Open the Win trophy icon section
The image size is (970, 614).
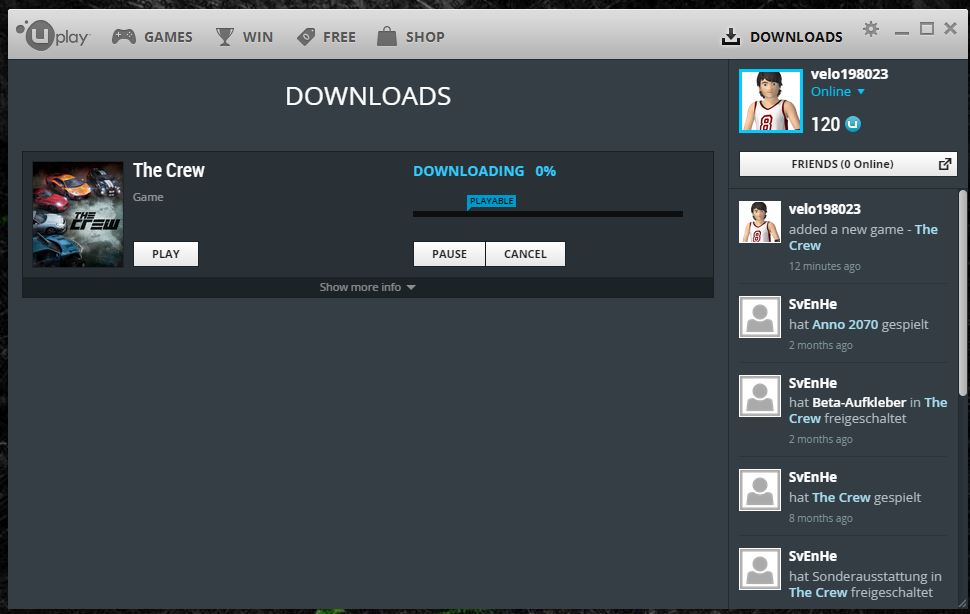pyautogui.click(x=225, y=37)
